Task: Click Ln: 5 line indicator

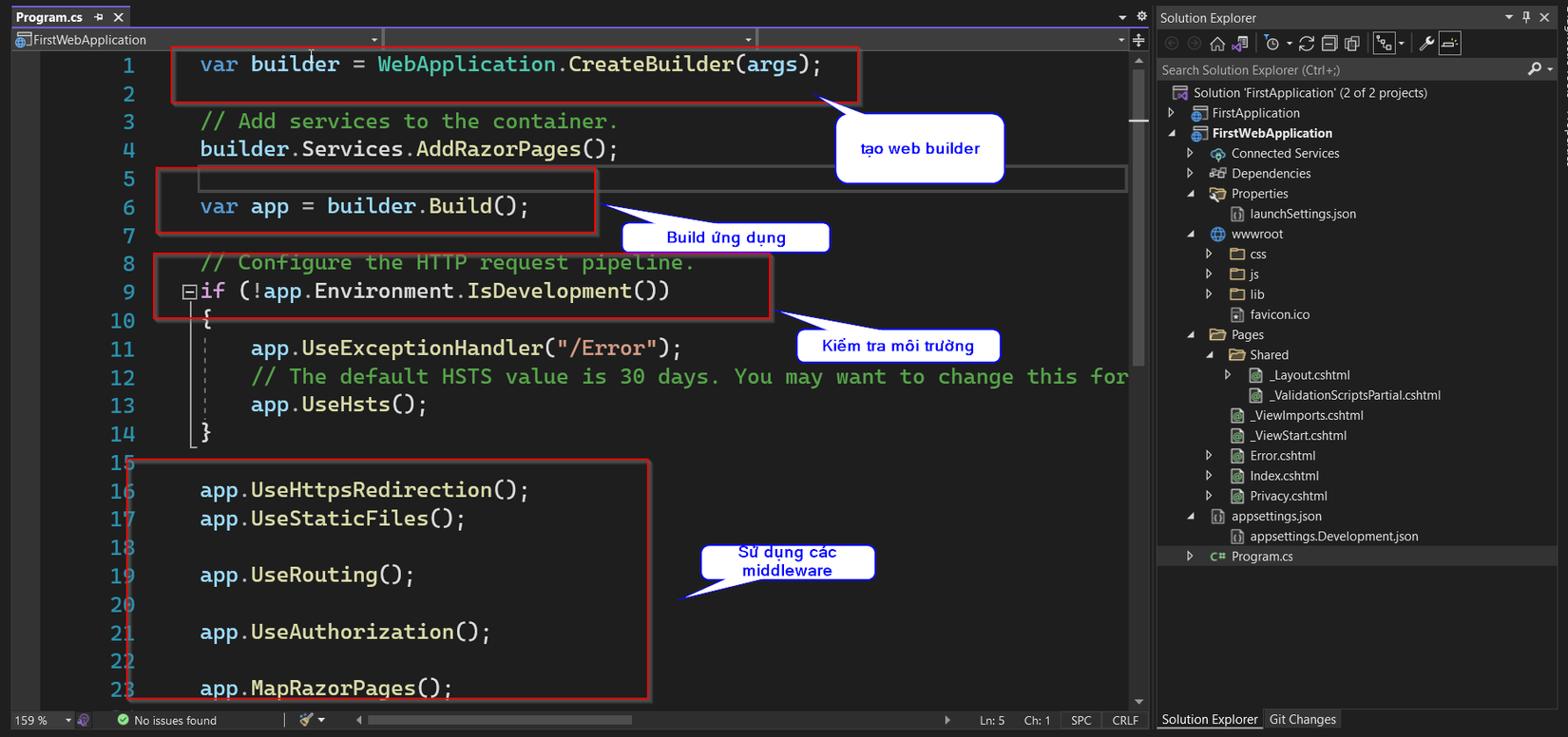Action: [992, 720]
